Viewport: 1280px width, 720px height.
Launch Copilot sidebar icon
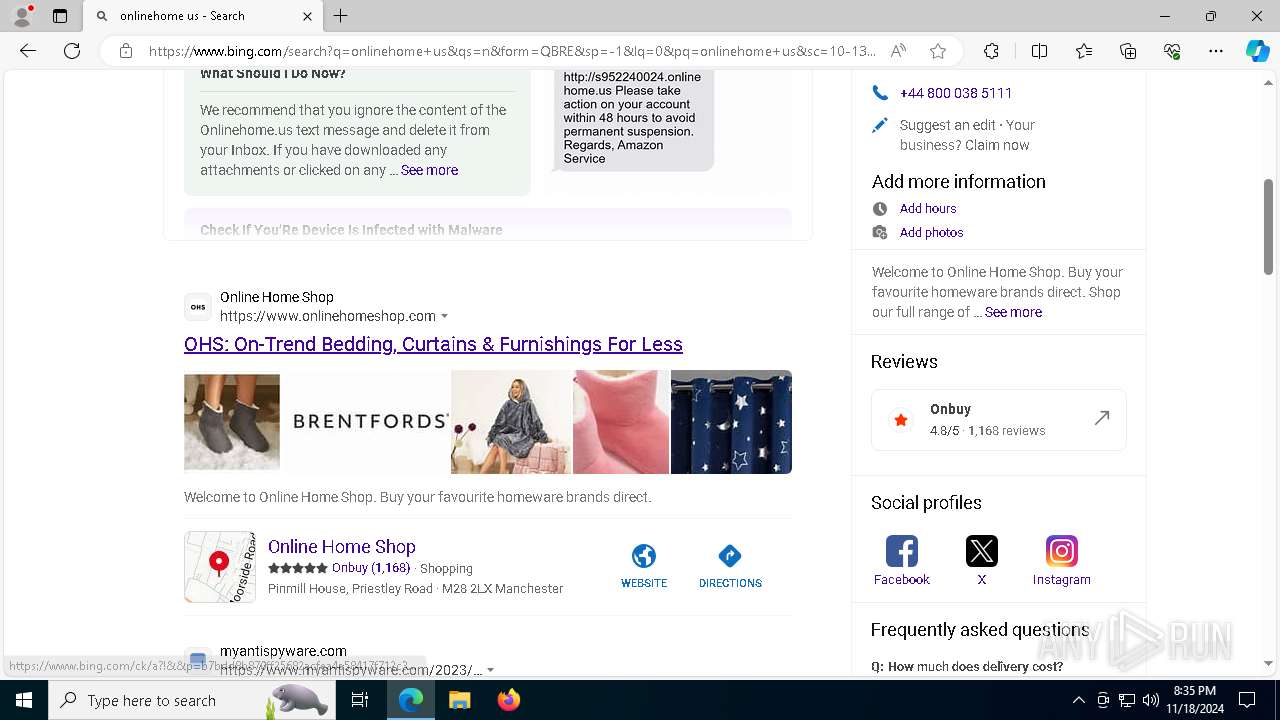tap(1257, 51)
